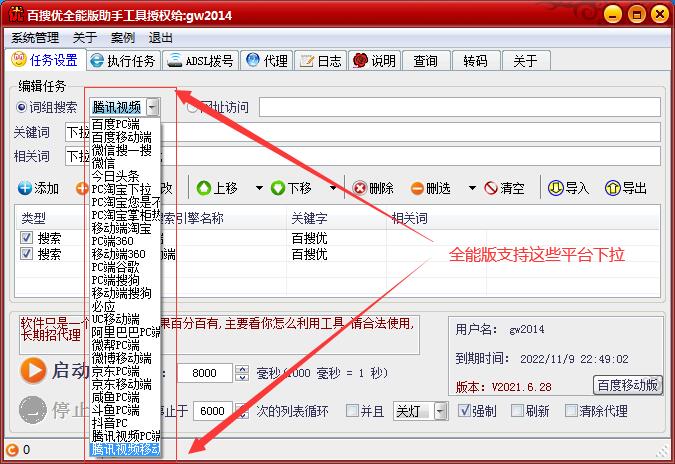
Task: Click the 退出 menu item
Action: [x=161, y=38]
